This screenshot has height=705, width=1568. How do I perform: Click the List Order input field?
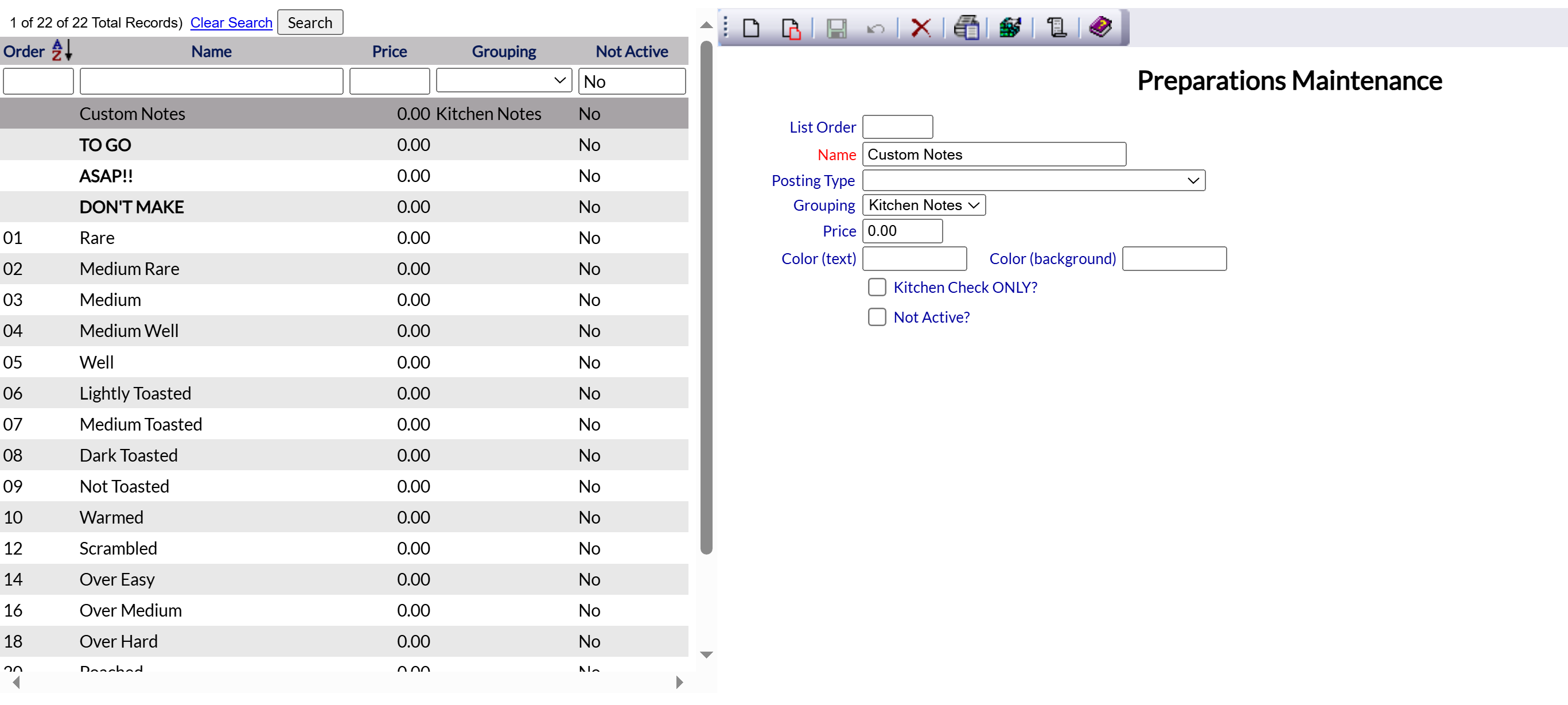pyautogui.click(x=897, y=127)
